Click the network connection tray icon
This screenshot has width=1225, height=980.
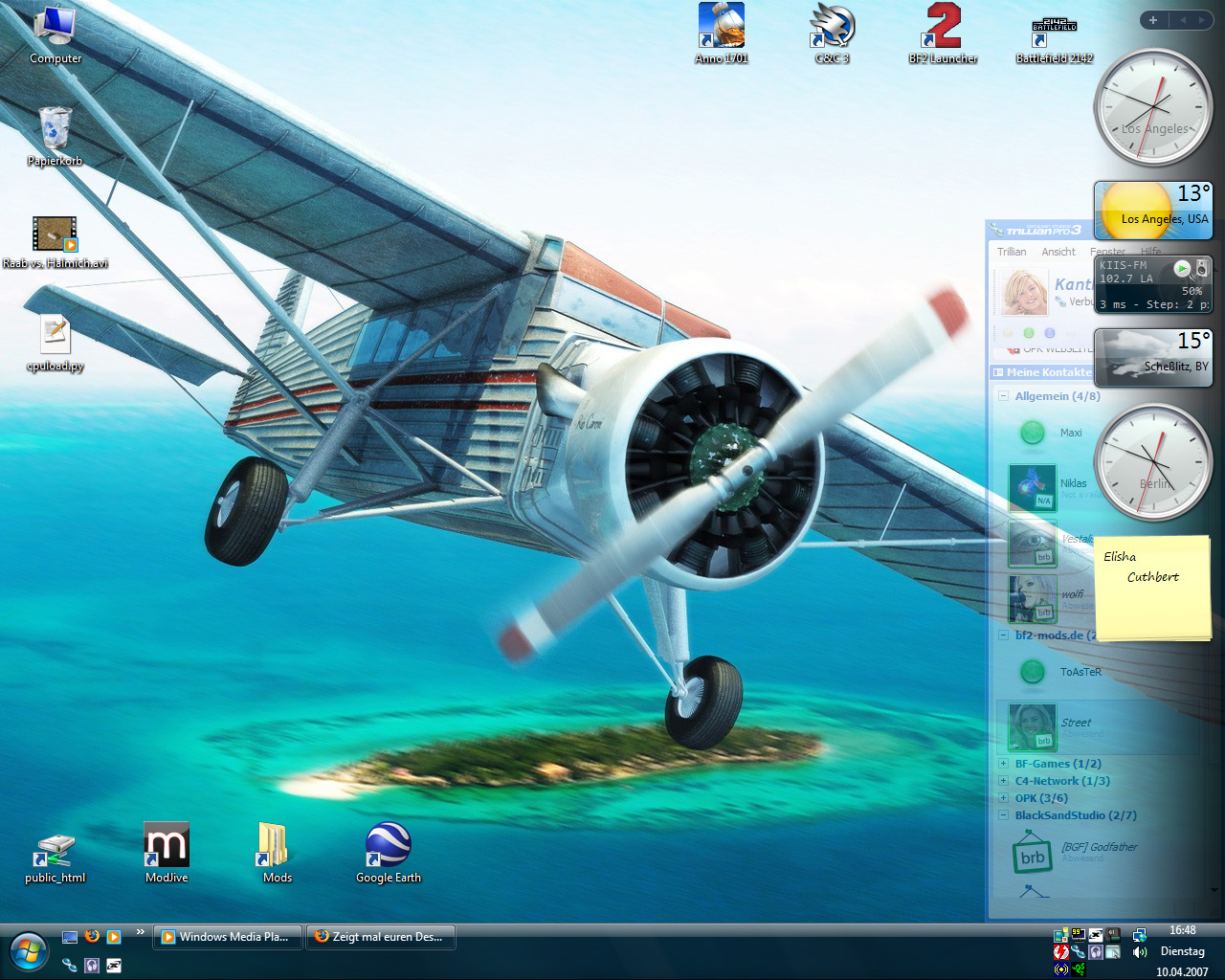(x=1139, y=935)
